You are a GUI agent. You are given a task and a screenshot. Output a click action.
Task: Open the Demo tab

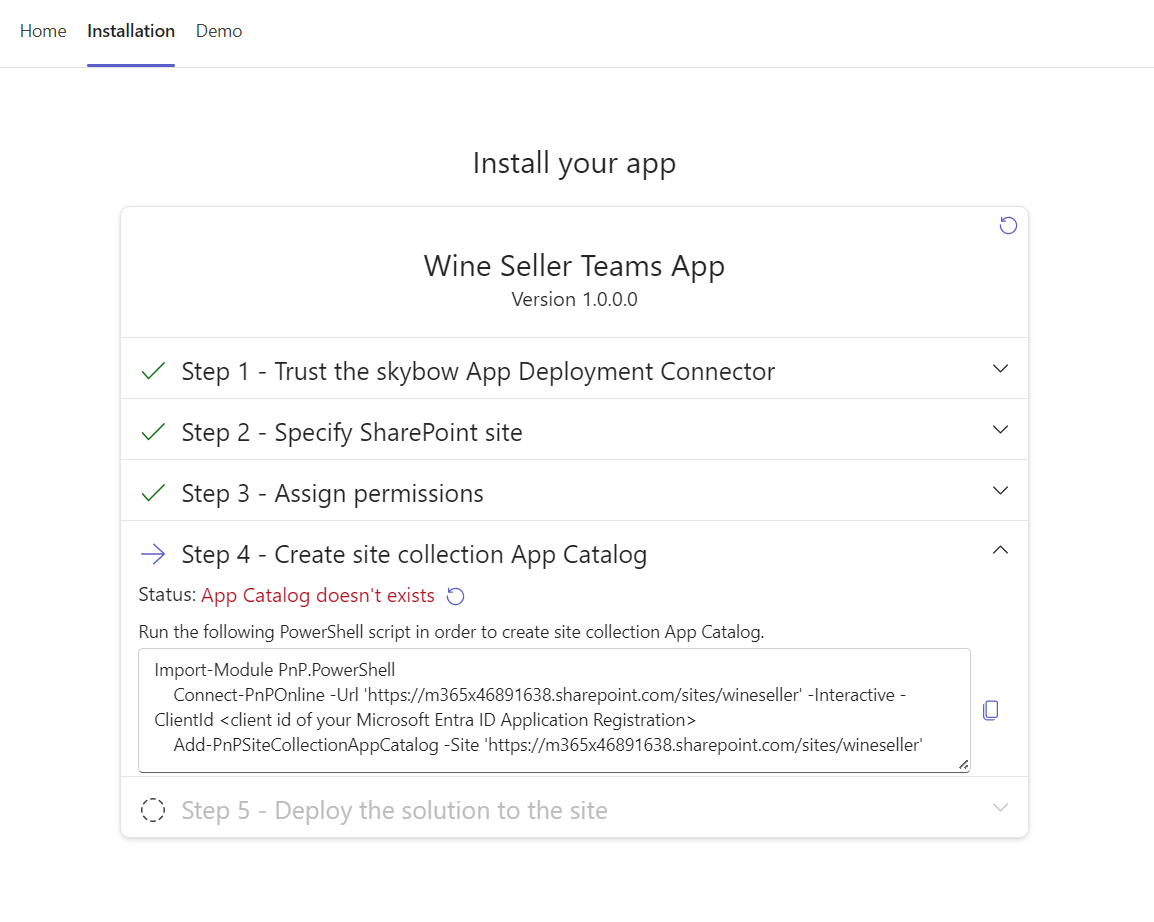point(219,31)
